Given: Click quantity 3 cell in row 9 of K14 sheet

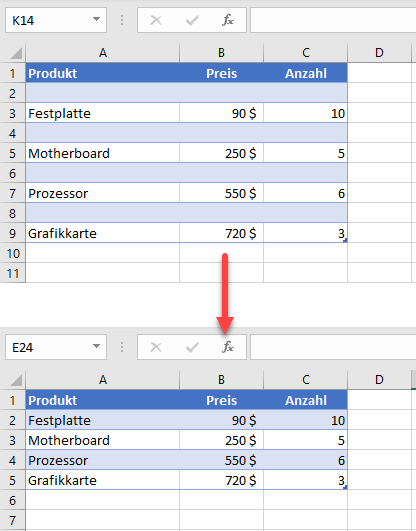Looking at the screenshot, I should [x=306, y=233].
